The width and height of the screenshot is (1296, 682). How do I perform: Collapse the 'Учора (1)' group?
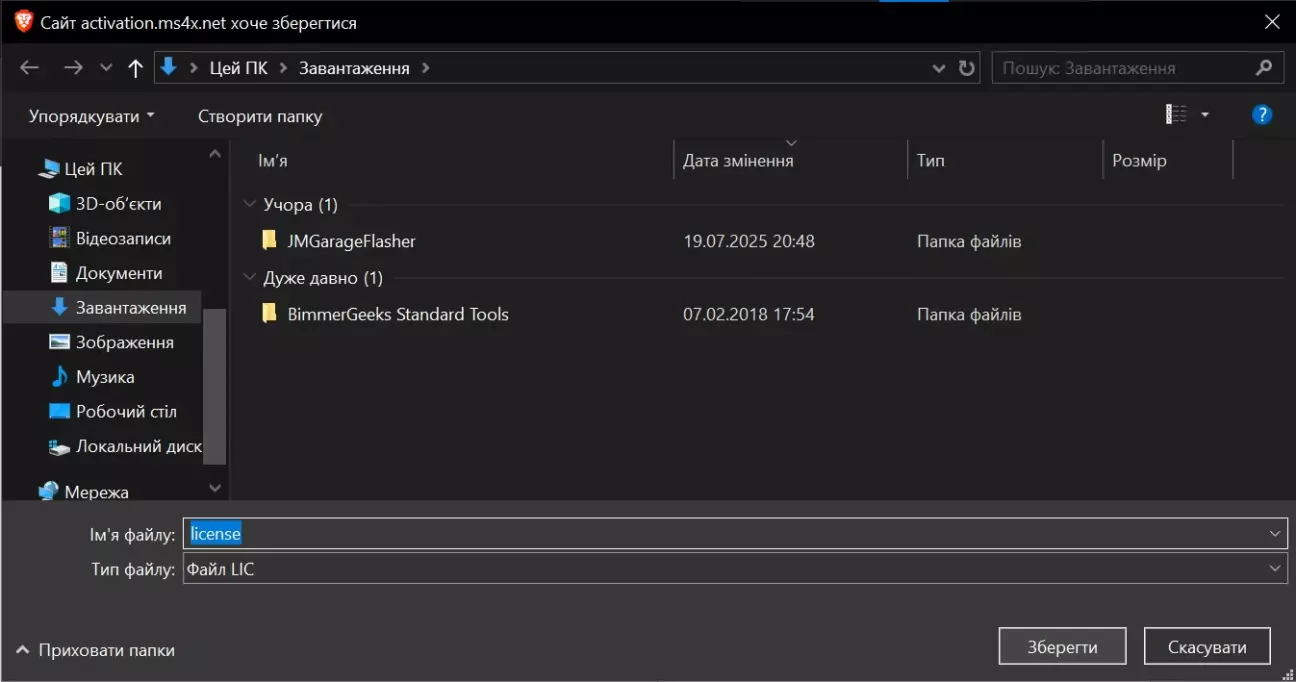click(x=249, y=205)
